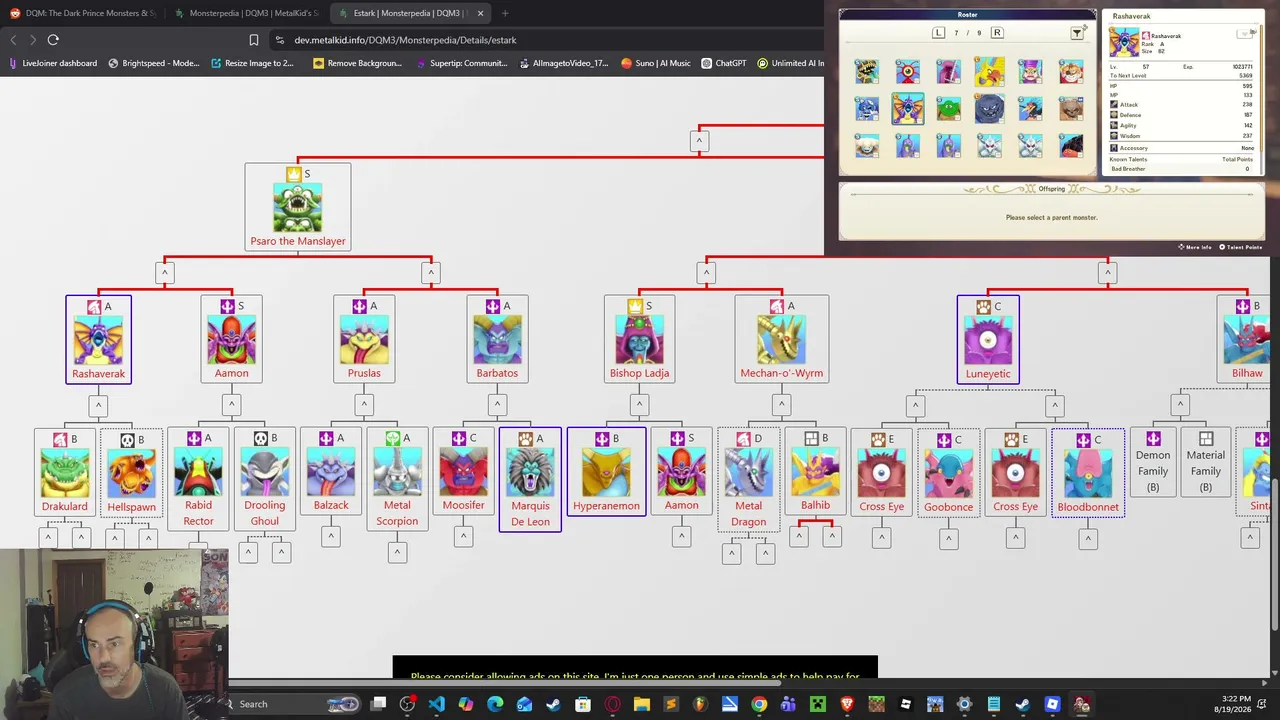
Task: Expand the arrow beneath Balzack
Action: coord(331,537)
